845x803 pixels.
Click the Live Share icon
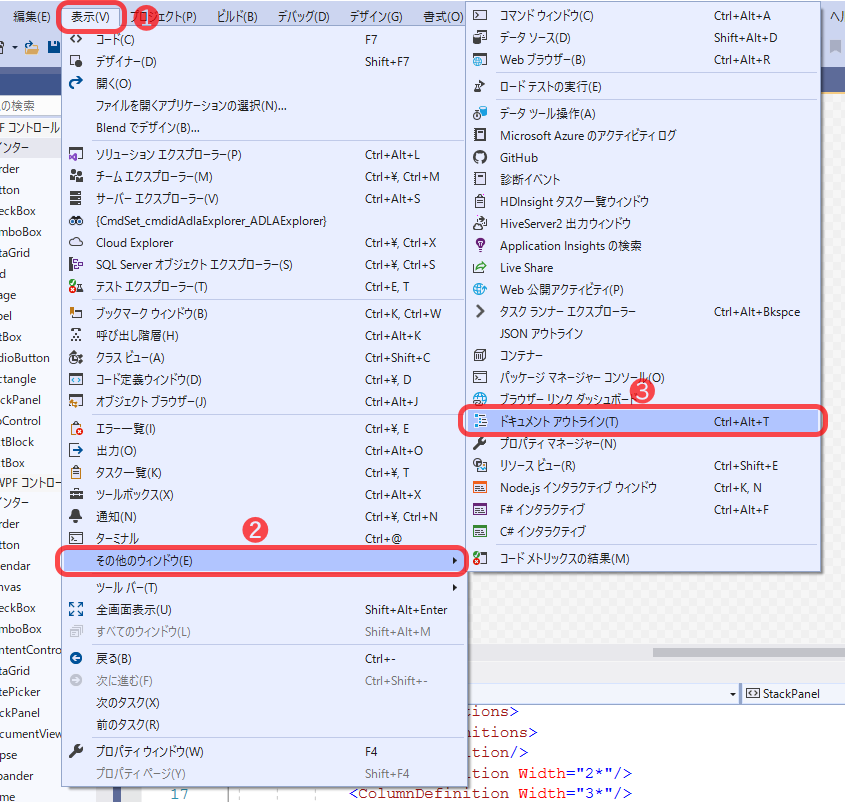480,267
